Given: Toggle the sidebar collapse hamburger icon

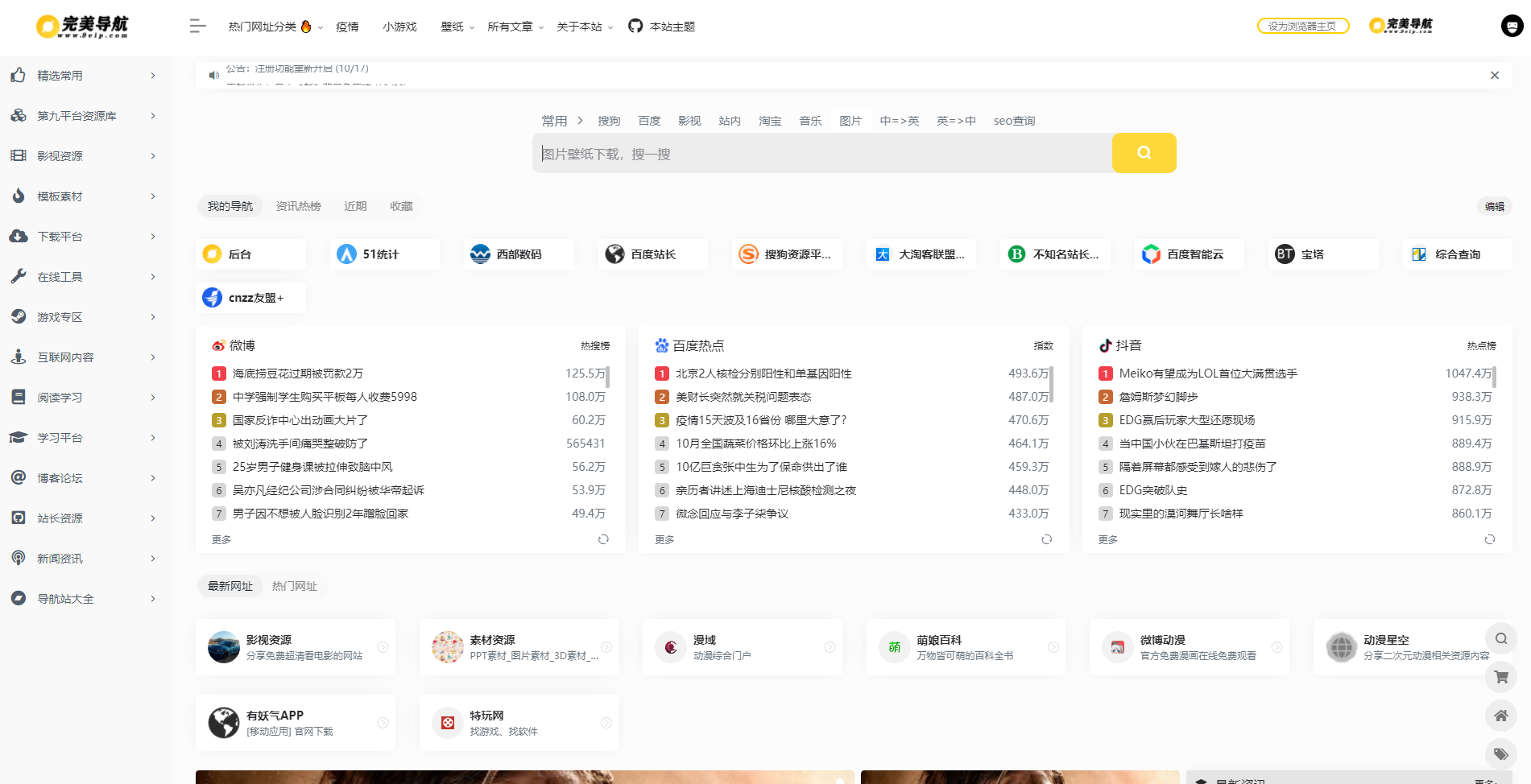Looking at the screenshot, I should (x=197, y=27).
